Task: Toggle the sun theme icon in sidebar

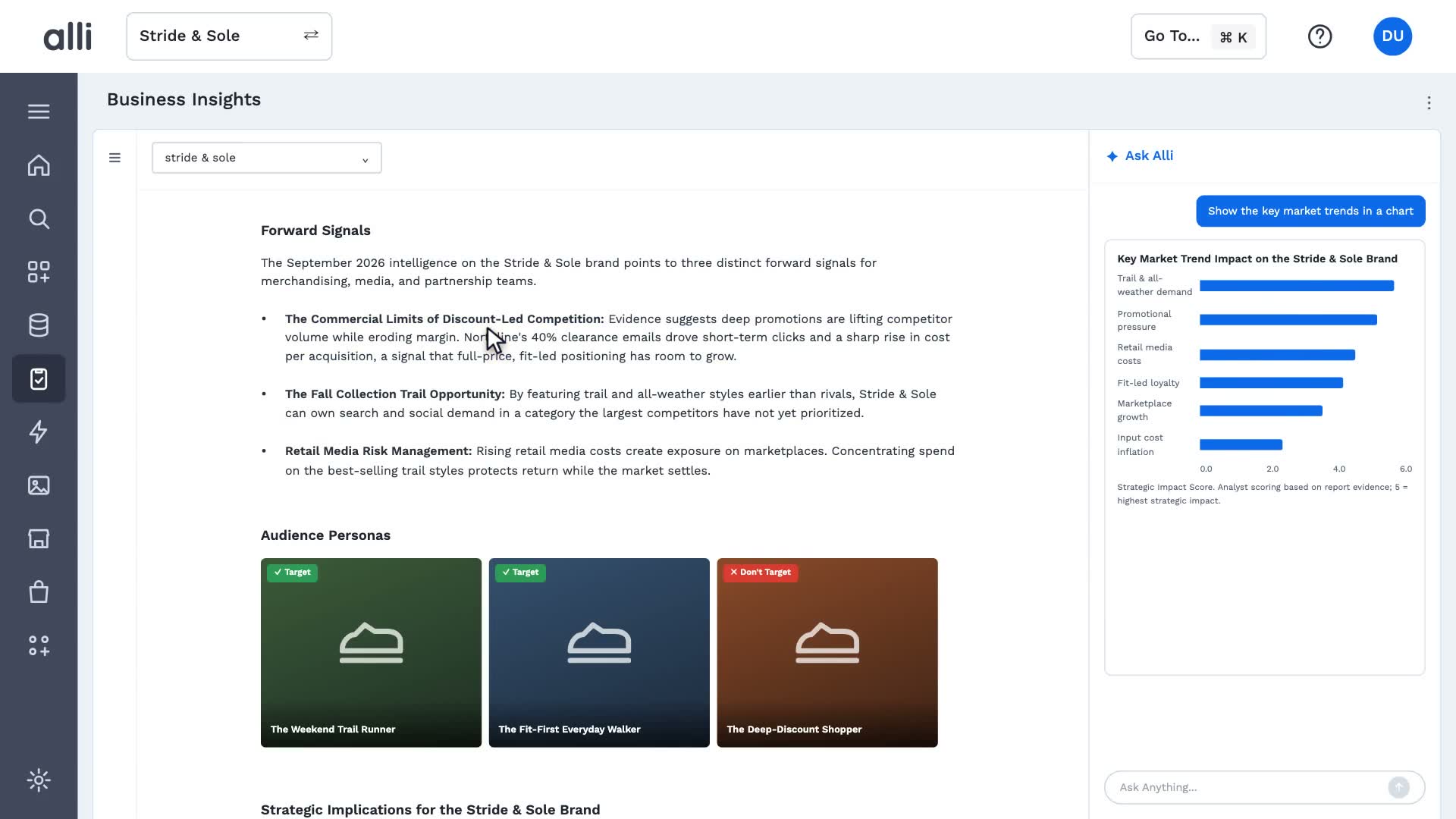Action: tap(39, 780)
